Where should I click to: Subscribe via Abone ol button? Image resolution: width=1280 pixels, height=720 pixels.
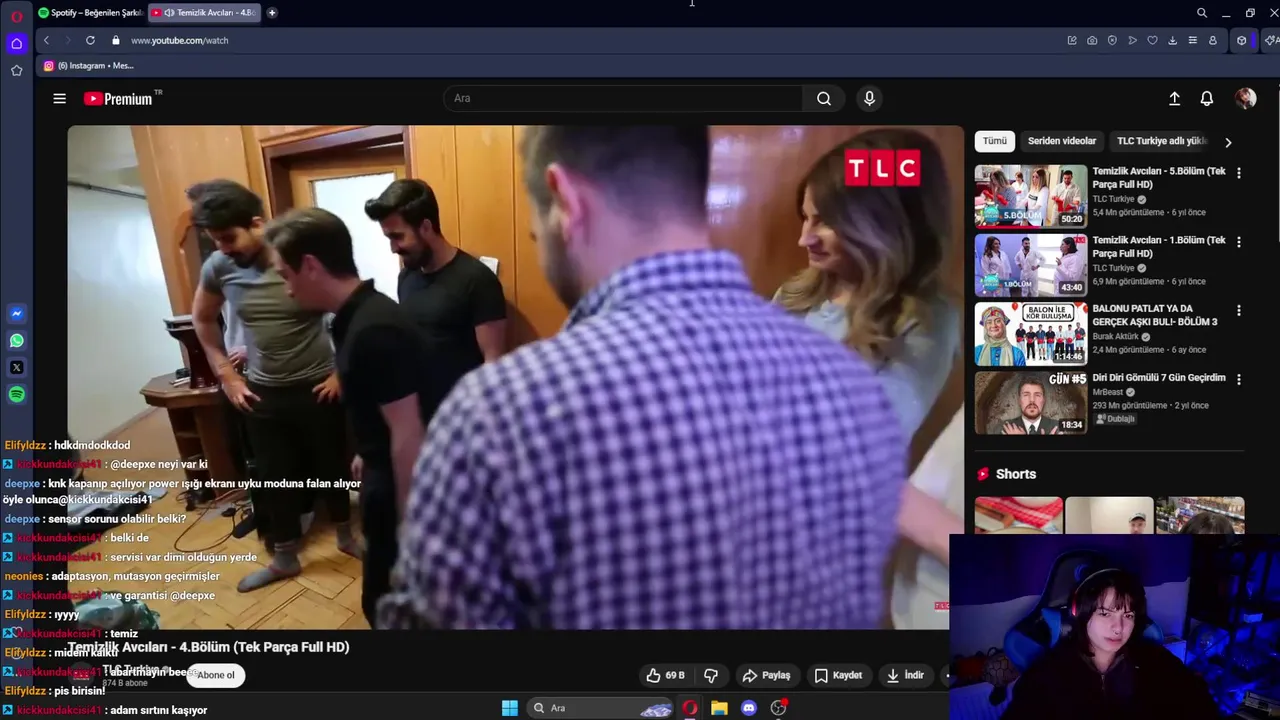[x=215, y=675]
